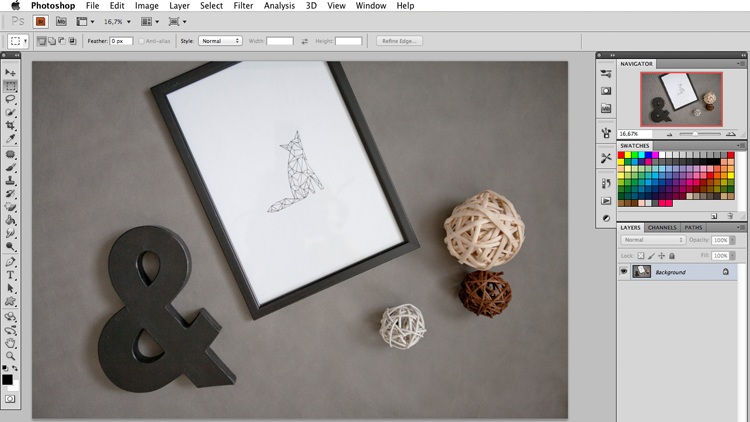Open the layer blend mode dropdown
The image size is (750, 422).
pyautogui.click(x=653, y=240)
